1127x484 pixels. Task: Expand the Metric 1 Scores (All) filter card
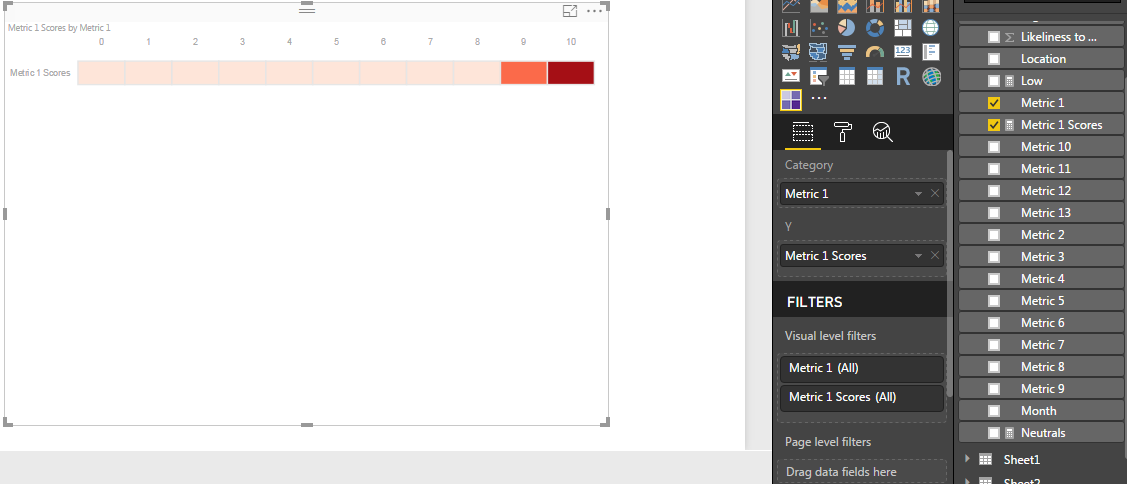(862, 398)
